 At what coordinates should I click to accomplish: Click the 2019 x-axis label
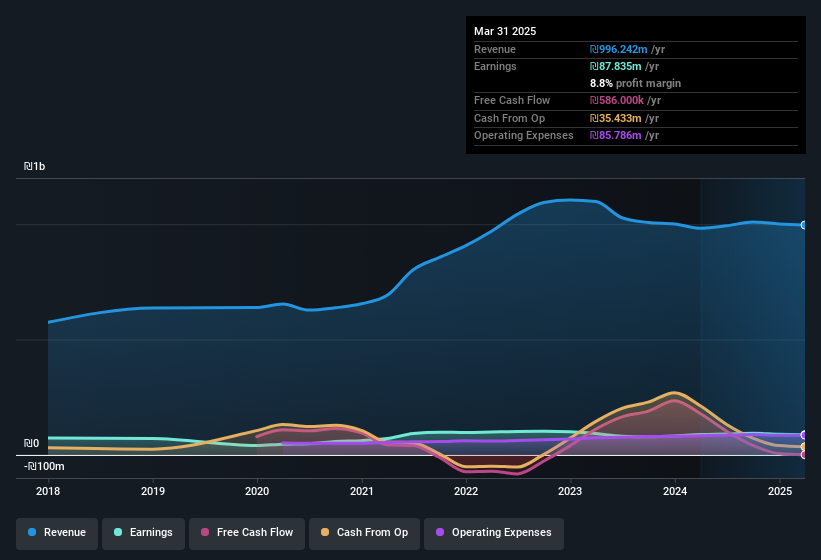[x=153, y=491]
